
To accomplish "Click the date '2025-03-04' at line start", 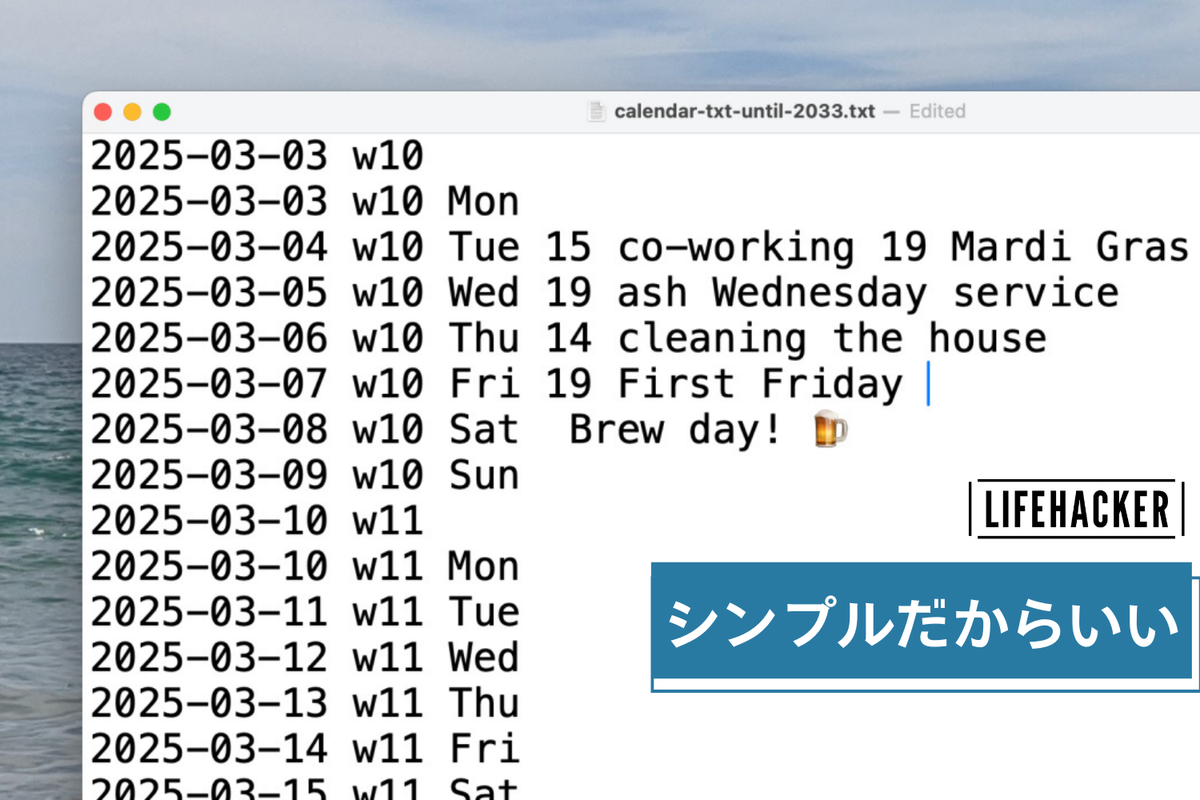I will point(209,247).
